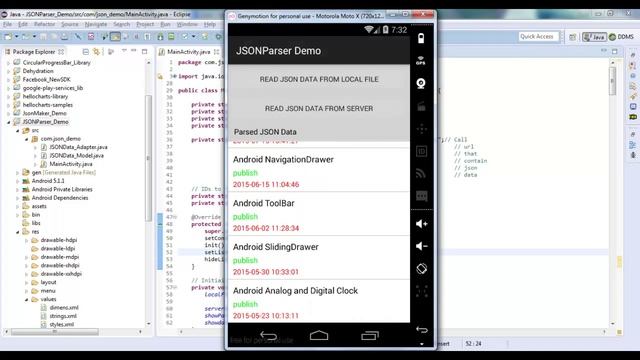The height and width of the screenshot is (360, 640).
Task: Select the MainActivity.java editor tab
Action: [x=189, y=52]
